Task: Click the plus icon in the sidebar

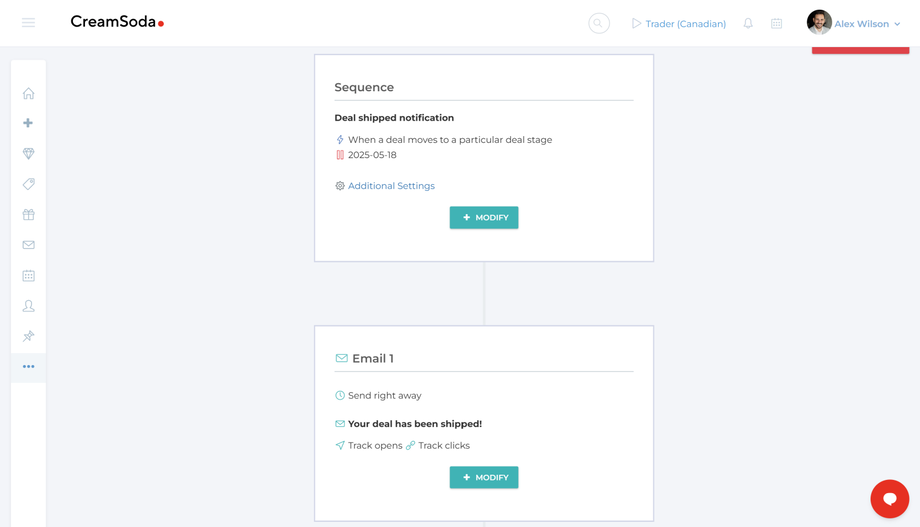Action: (x=28, y=123)
